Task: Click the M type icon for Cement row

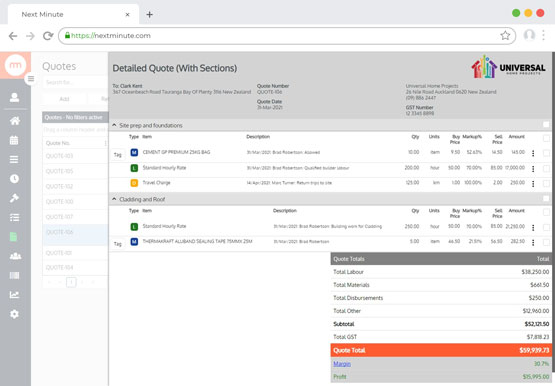Action: [x=134, y=152]
